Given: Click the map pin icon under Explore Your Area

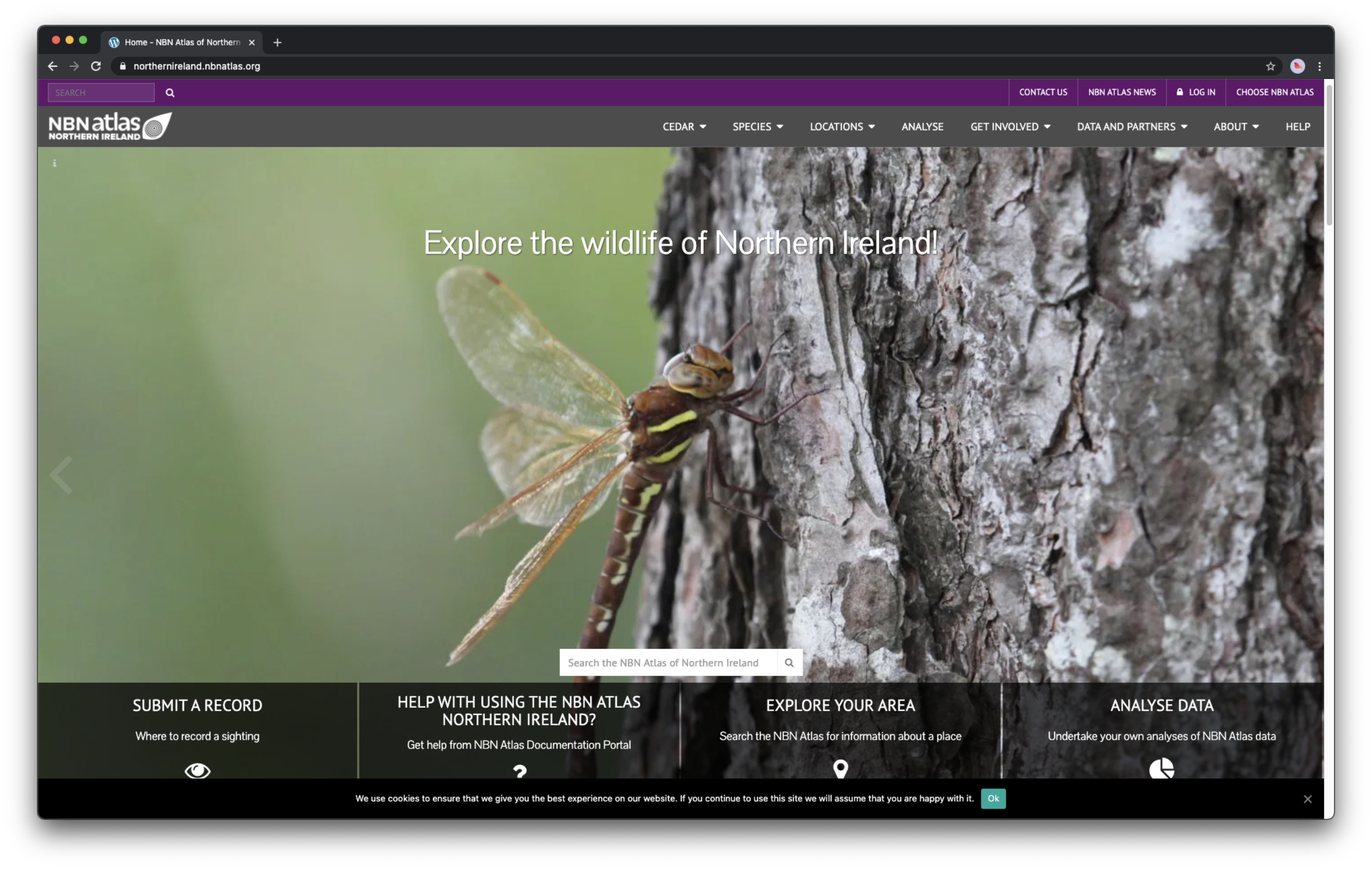Looking at the screenshot, I should 840,768.
